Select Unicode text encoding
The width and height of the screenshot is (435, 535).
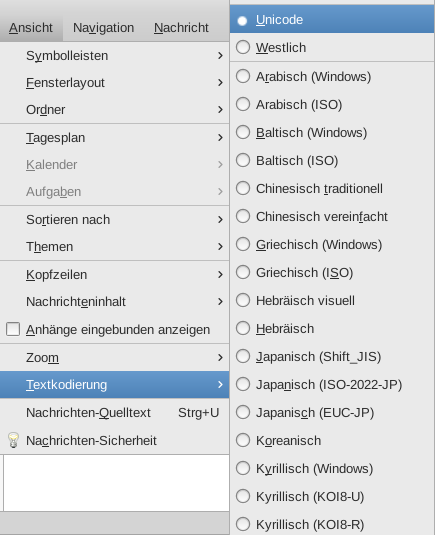pos(332,19)
